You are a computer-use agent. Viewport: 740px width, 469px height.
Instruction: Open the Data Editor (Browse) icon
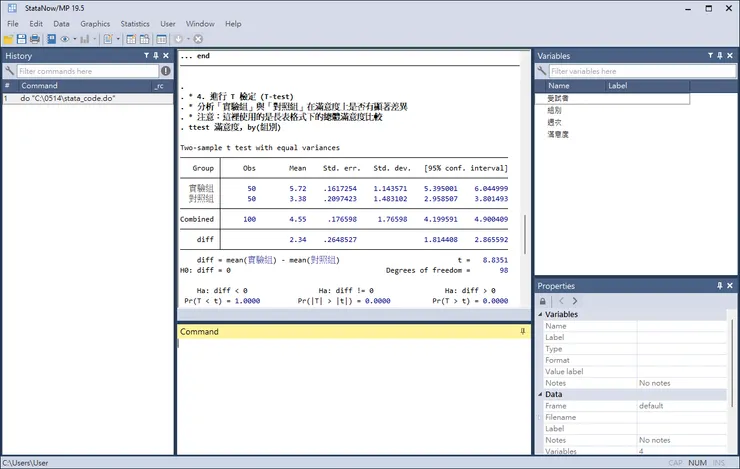click(x=144, y=39)
